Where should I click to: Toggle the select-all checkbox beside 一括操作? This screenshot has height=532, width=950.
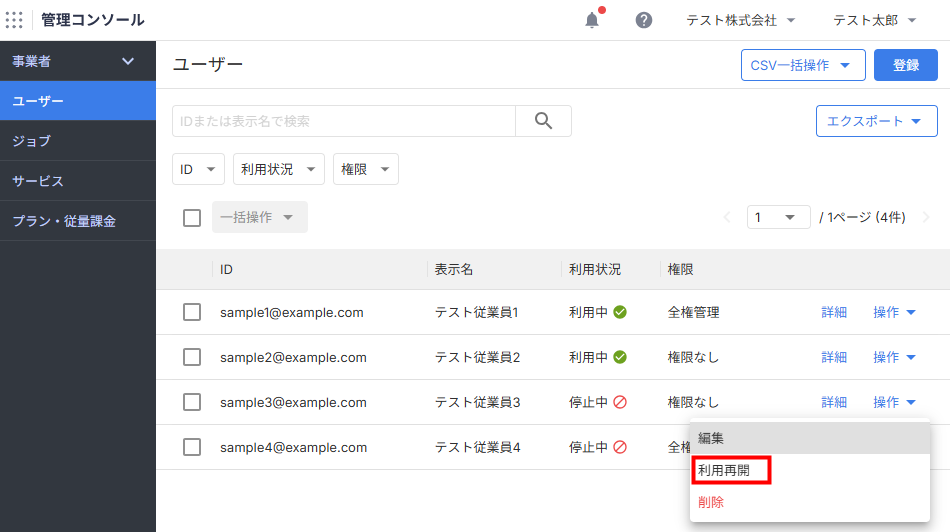point(192,217)
